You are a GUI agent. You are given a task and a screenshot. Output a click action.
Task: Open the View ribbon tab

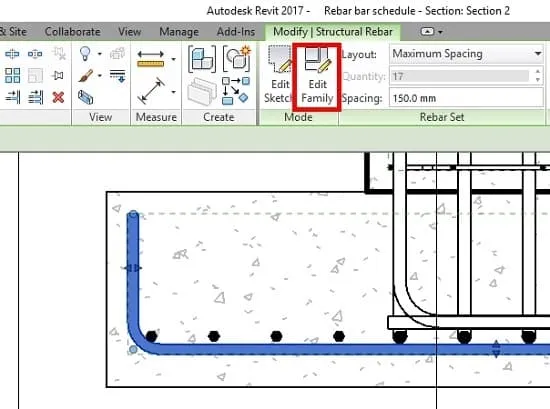(x=129, y=32)
